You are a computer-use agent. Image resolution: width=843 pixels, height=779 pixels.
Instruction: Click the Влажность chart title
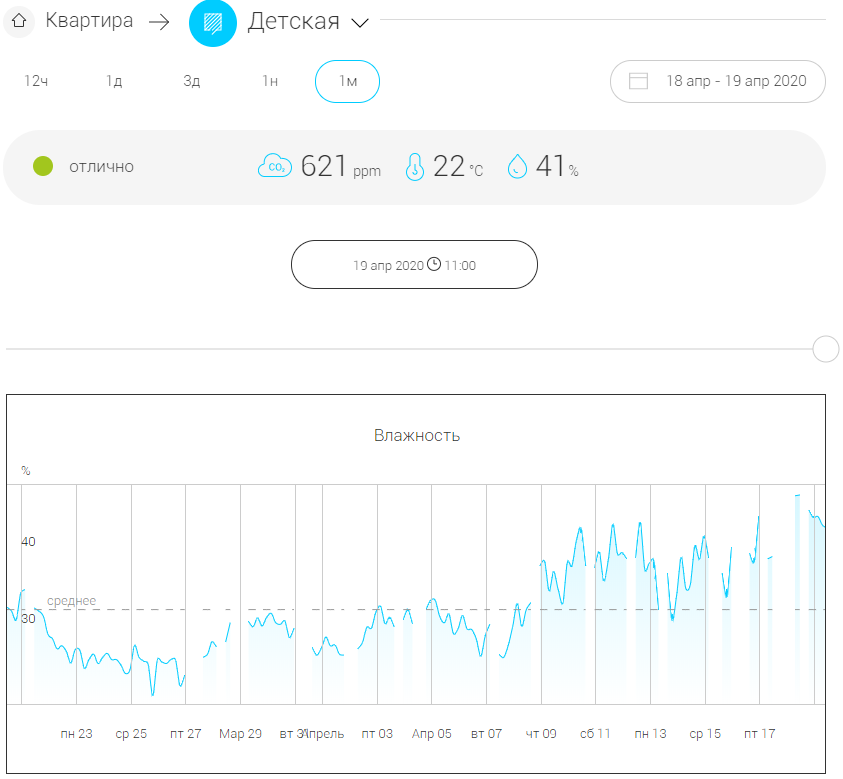417,435
